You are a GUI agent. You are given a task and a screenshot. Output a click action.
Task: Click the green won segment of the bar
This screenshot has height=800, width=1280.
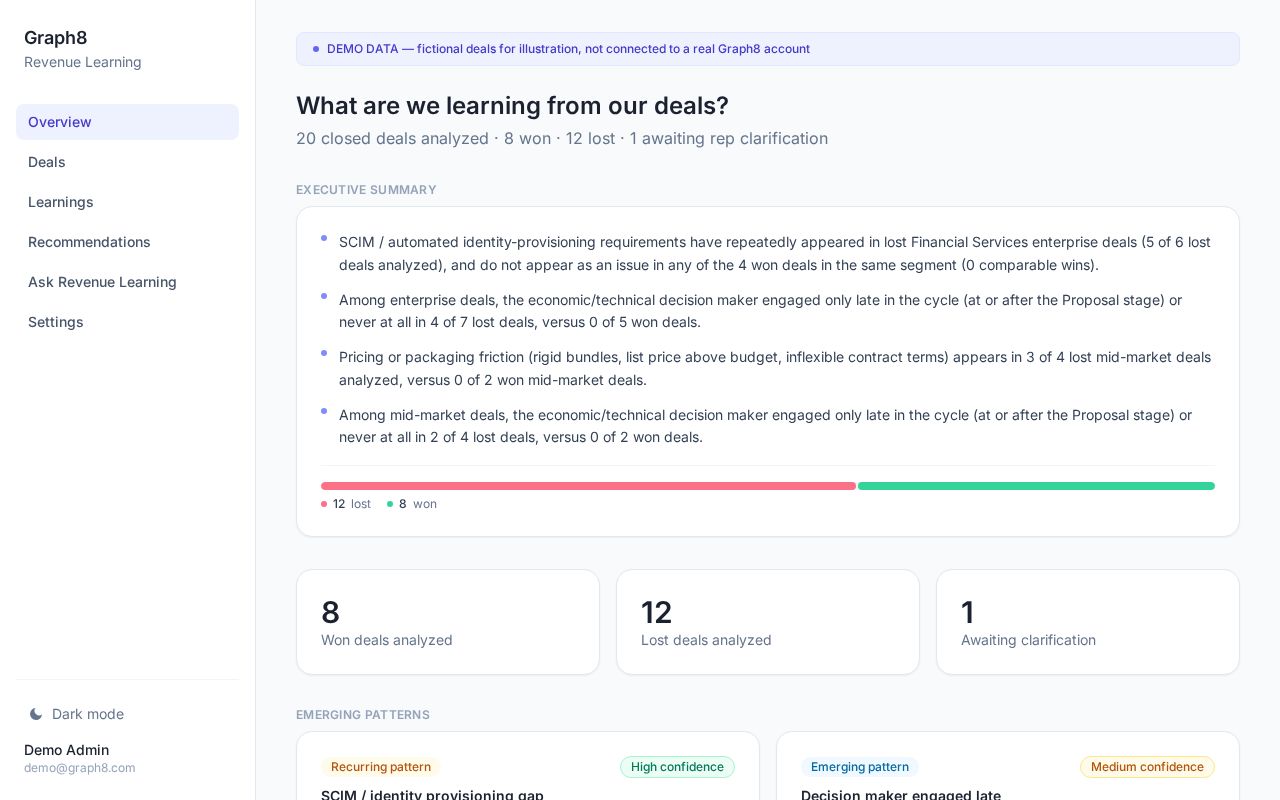click(1036, 486)
